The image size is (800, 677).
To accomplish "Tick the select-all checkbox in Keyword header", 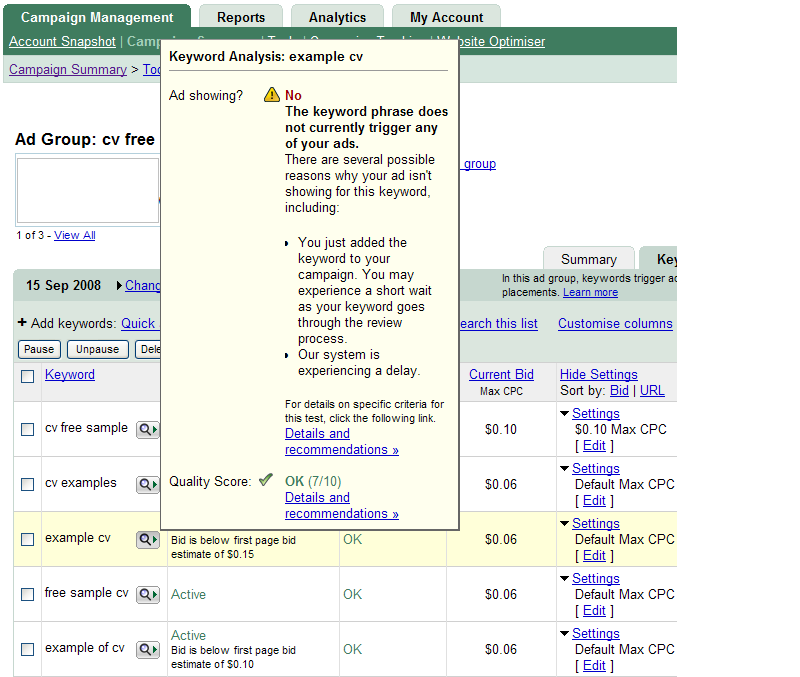I will click(28, 377).
